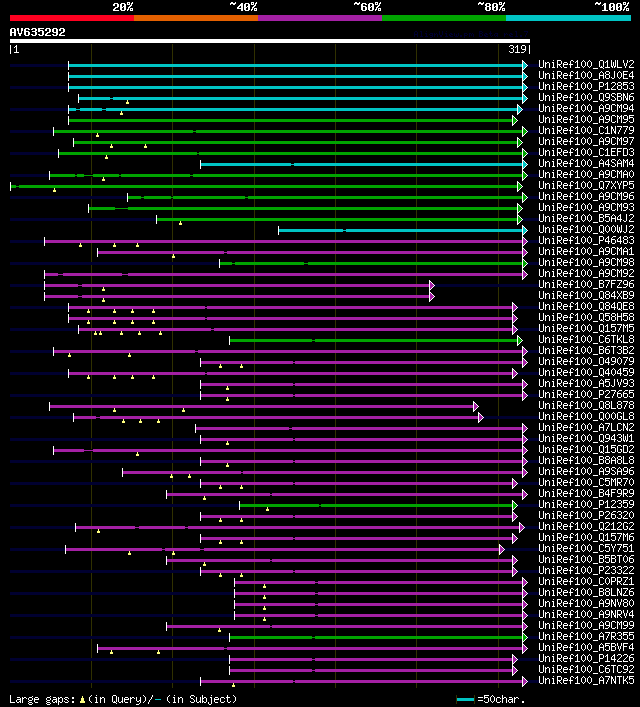Open hit UniRef100_A9CM94
Screen dimensions: 640x707
tap(586, 109)
